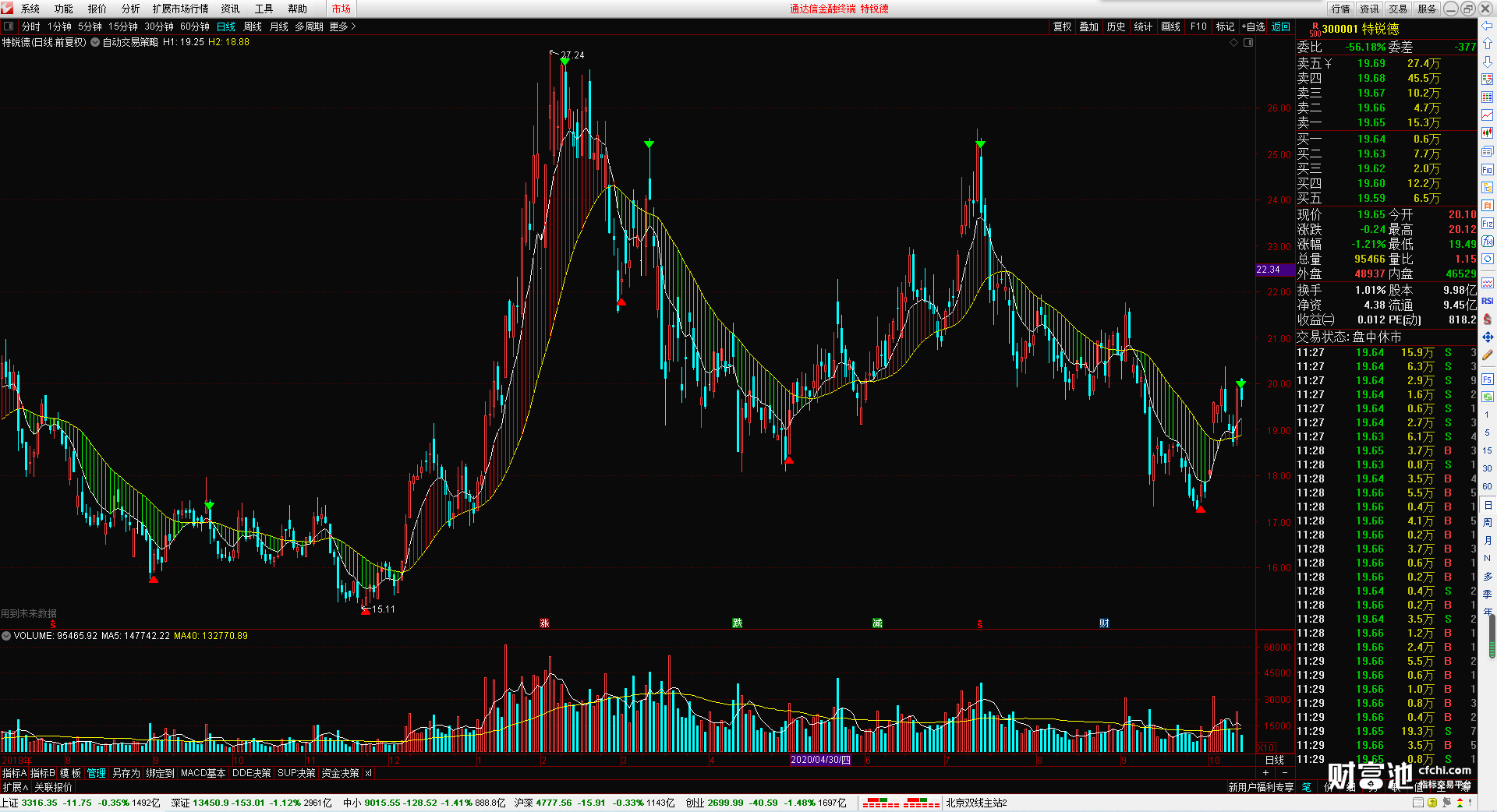Click the 2020/04/30 date marker on timeline
1497x812 pixels.
tap(820, 760)
